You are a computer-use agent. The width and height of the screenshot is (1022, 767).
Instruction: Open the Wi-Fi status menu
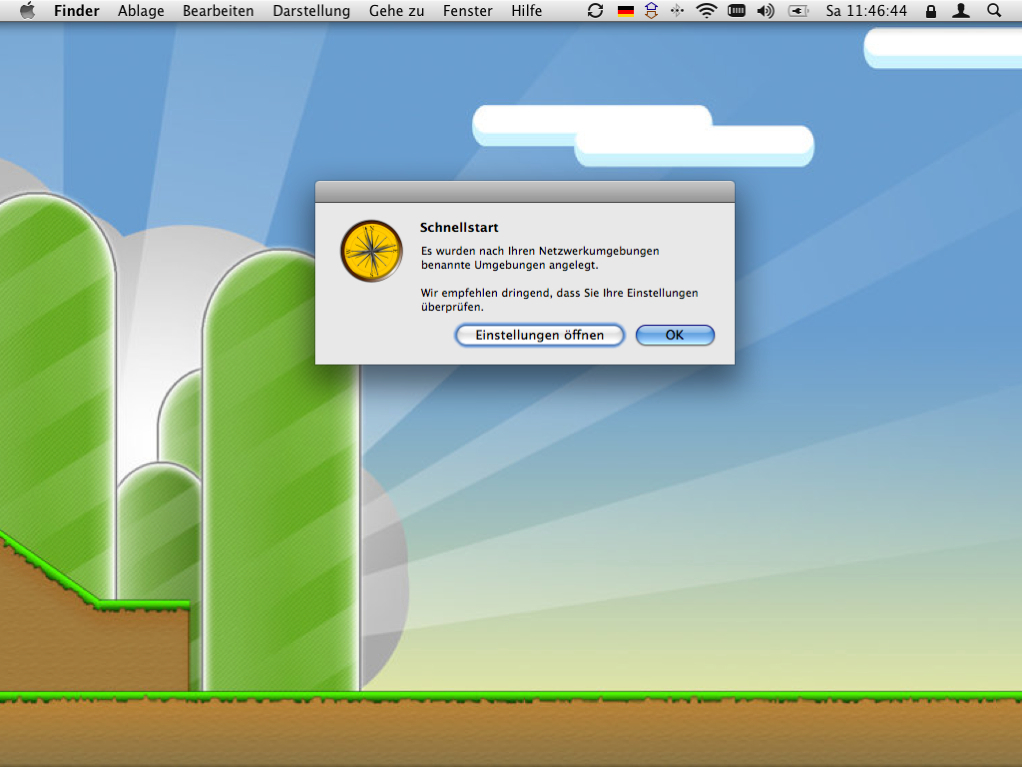706,10
